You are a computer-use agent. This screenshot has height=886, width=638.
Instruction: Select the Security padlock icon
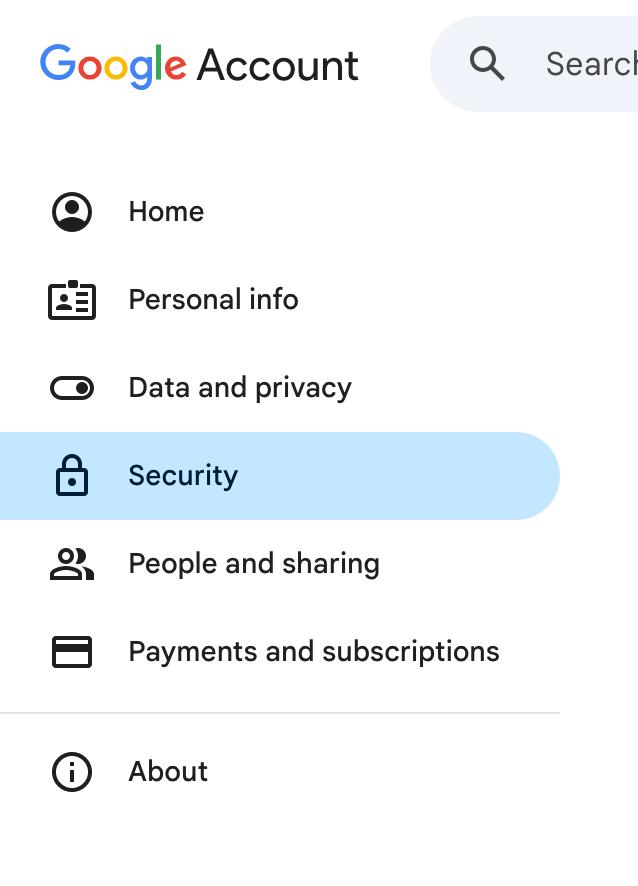pos(71,475)
